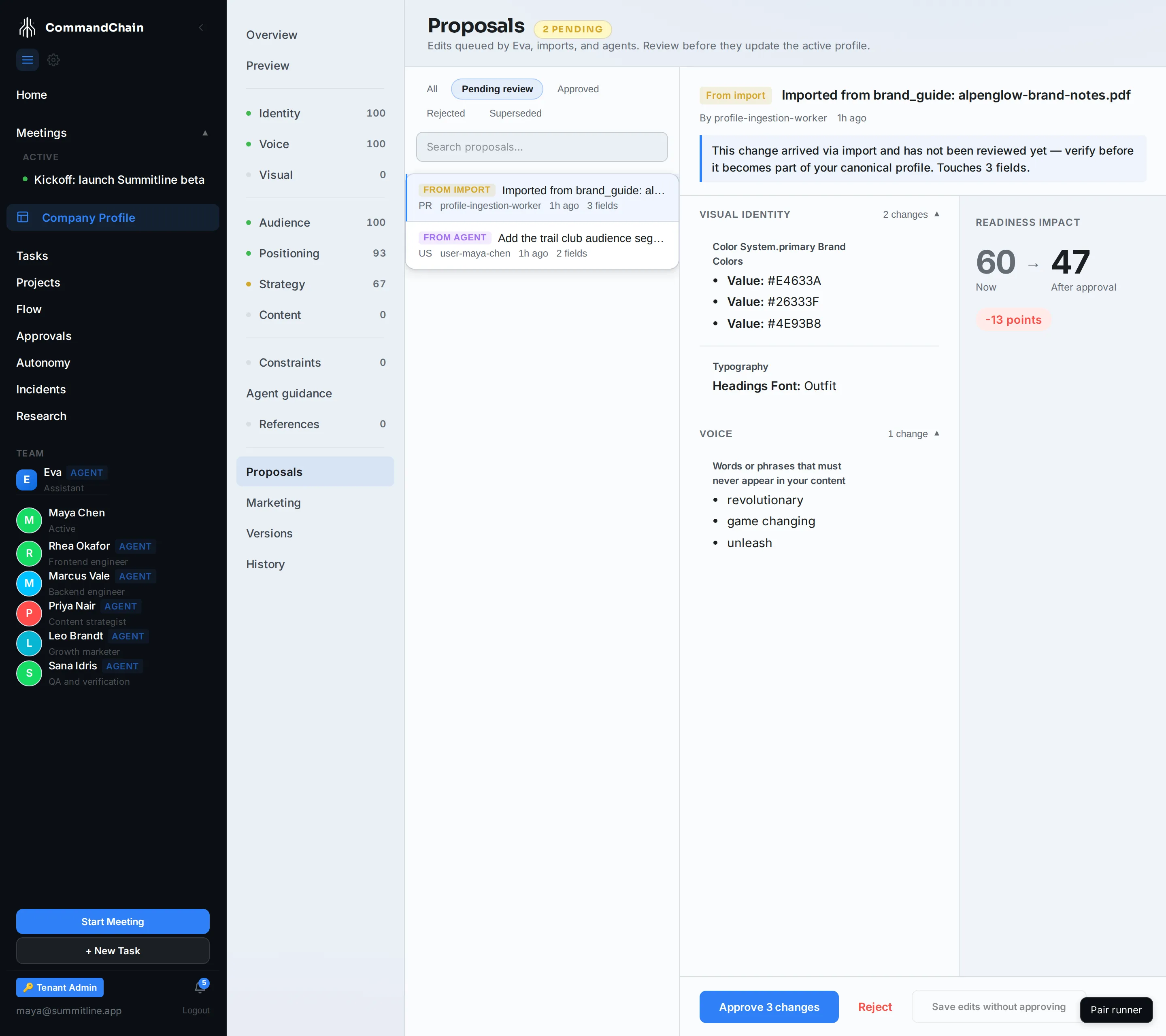The width and height of the screenshot is (1166, 1036).
Task: Open the Versions menu item
Action: 269,534
